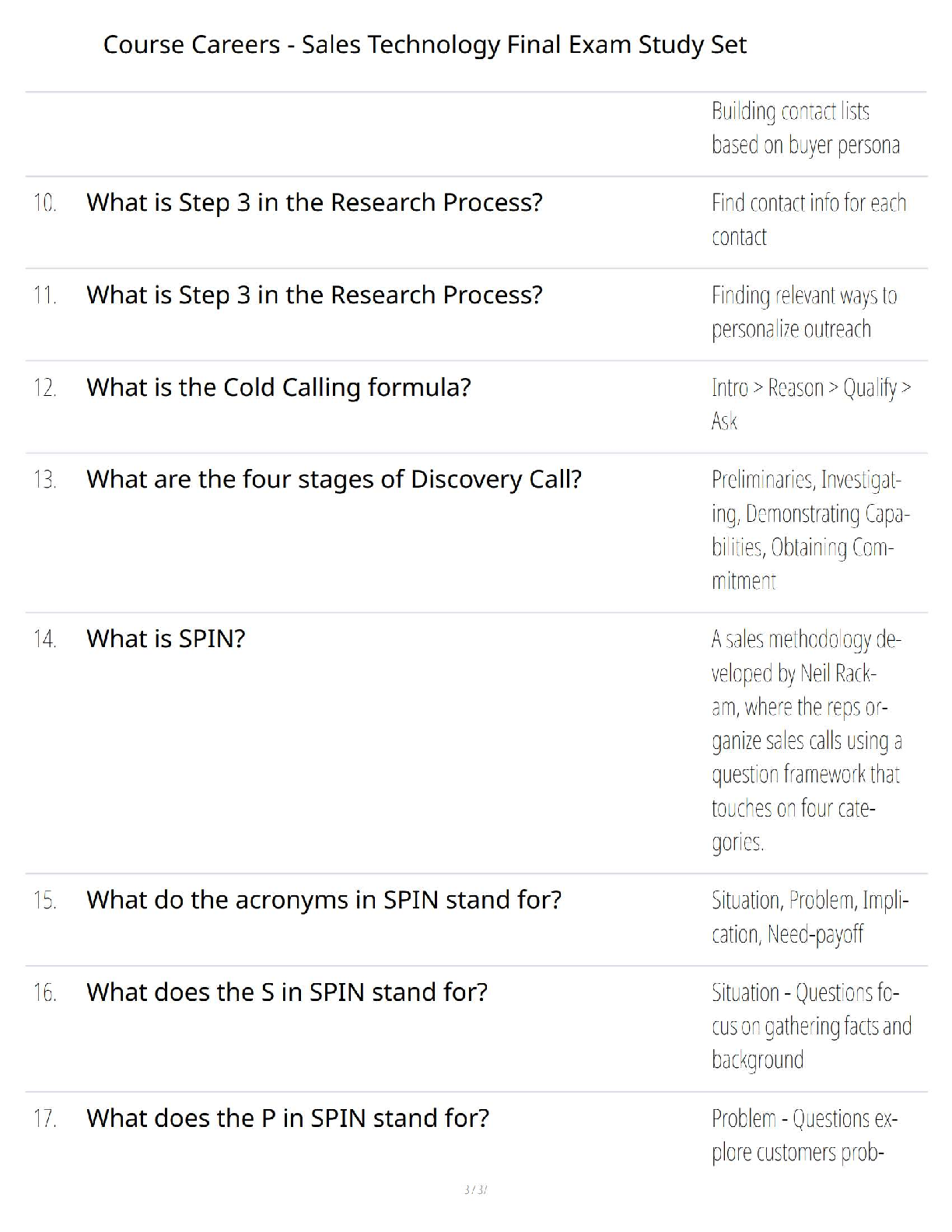Click the "Problem - Questions explore" answer text
Image resolution: width=952 pixels, height=1232 pixels.
804,1136
